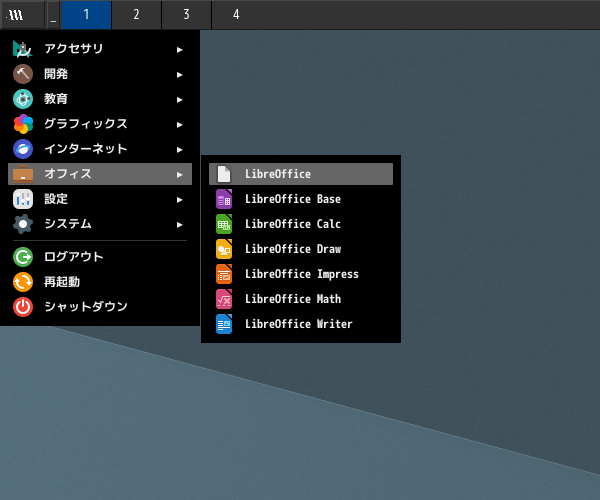The height and width of the screenshot is (500, 600).
Task: Click the purple LibreOffice Base icon
Action: click(x=224, y=199)
